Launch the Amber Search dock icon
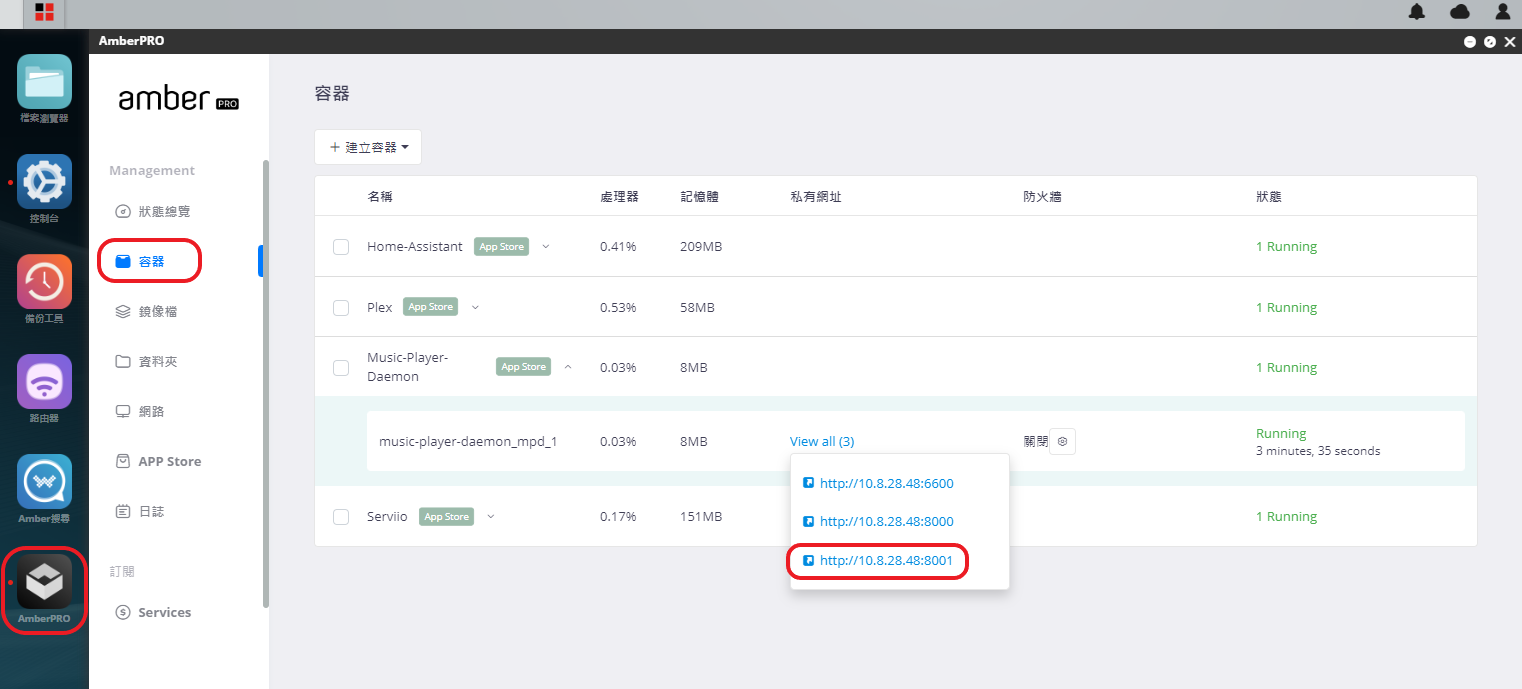The height and width of the screenshot is (689, 1522). click(x=44, y=482)
